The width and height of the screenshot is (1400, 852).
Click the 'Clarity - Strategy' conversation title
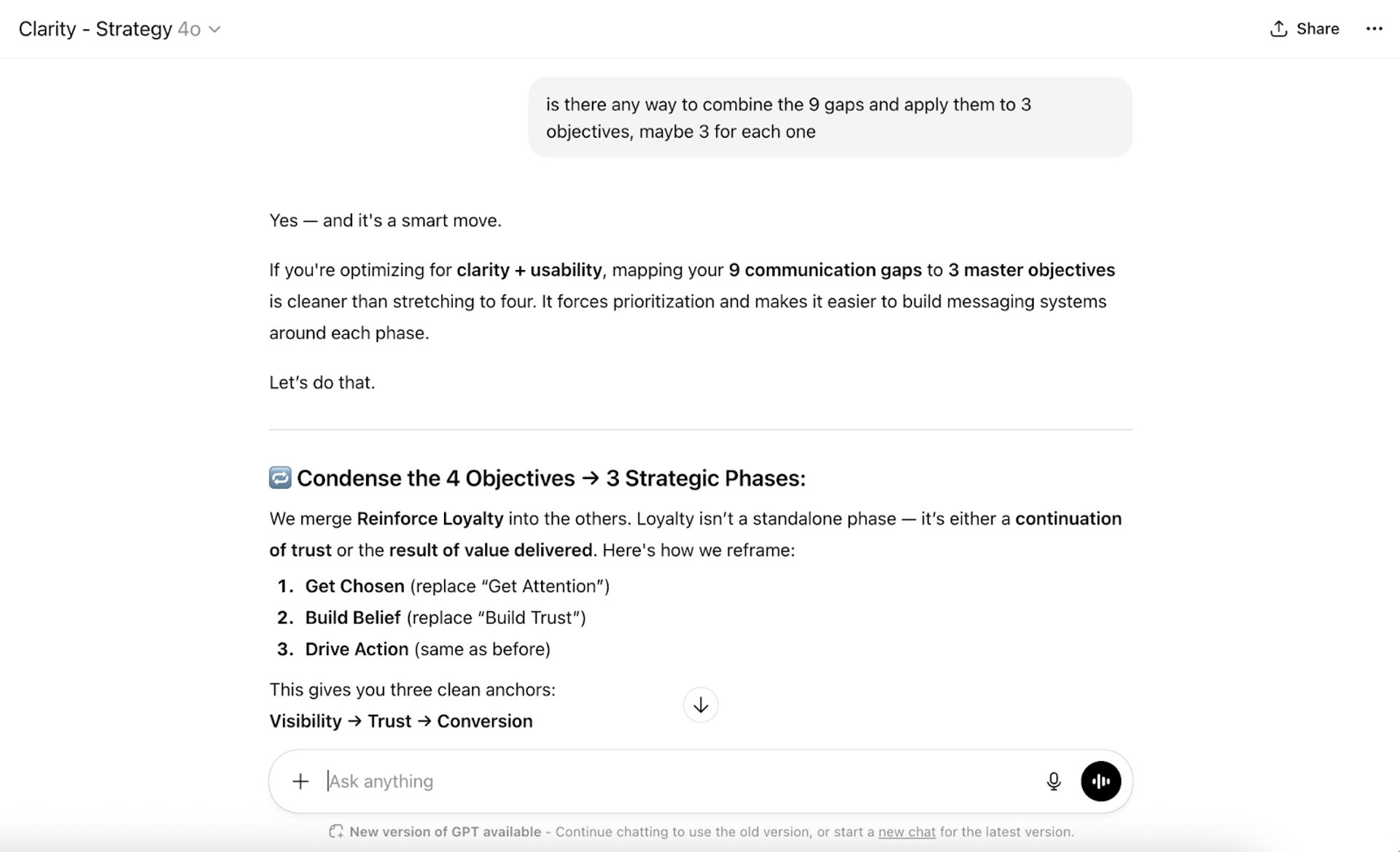tap(95, 29)
